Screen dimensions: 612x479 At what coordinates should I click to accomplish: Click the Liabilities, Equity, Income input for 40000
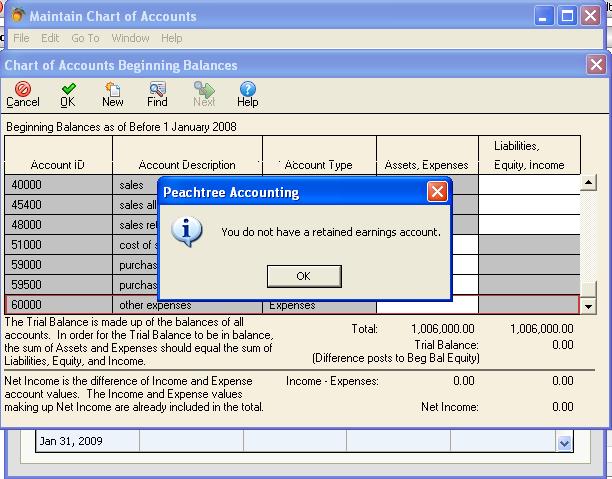coord(529,185)
